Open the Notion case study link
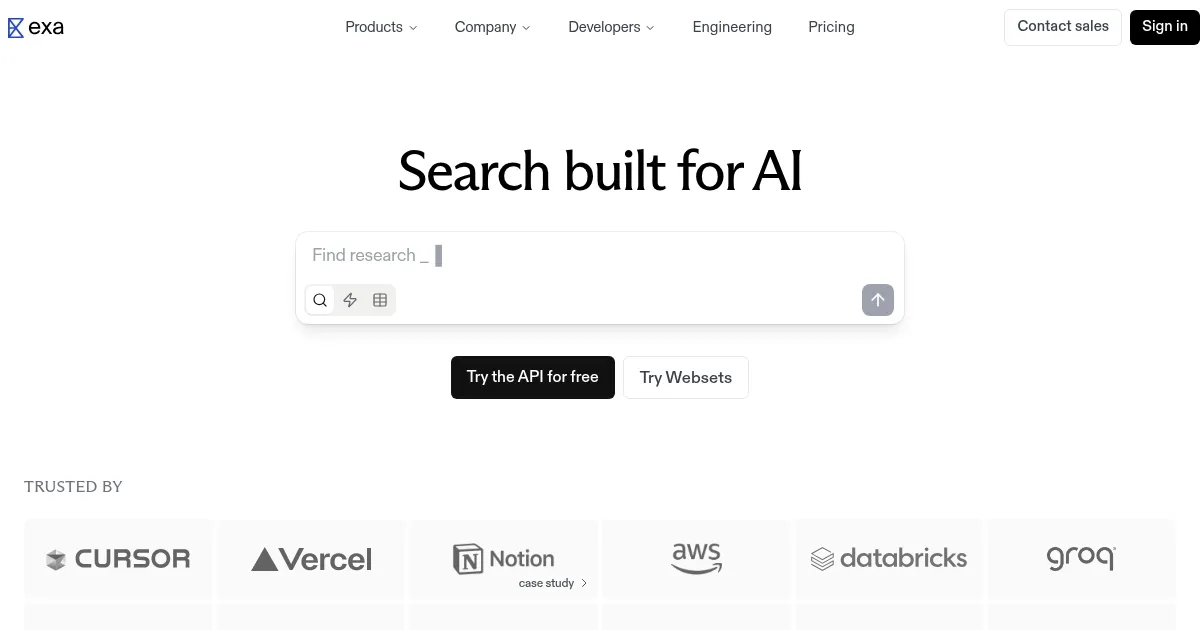 coord(551,583)
